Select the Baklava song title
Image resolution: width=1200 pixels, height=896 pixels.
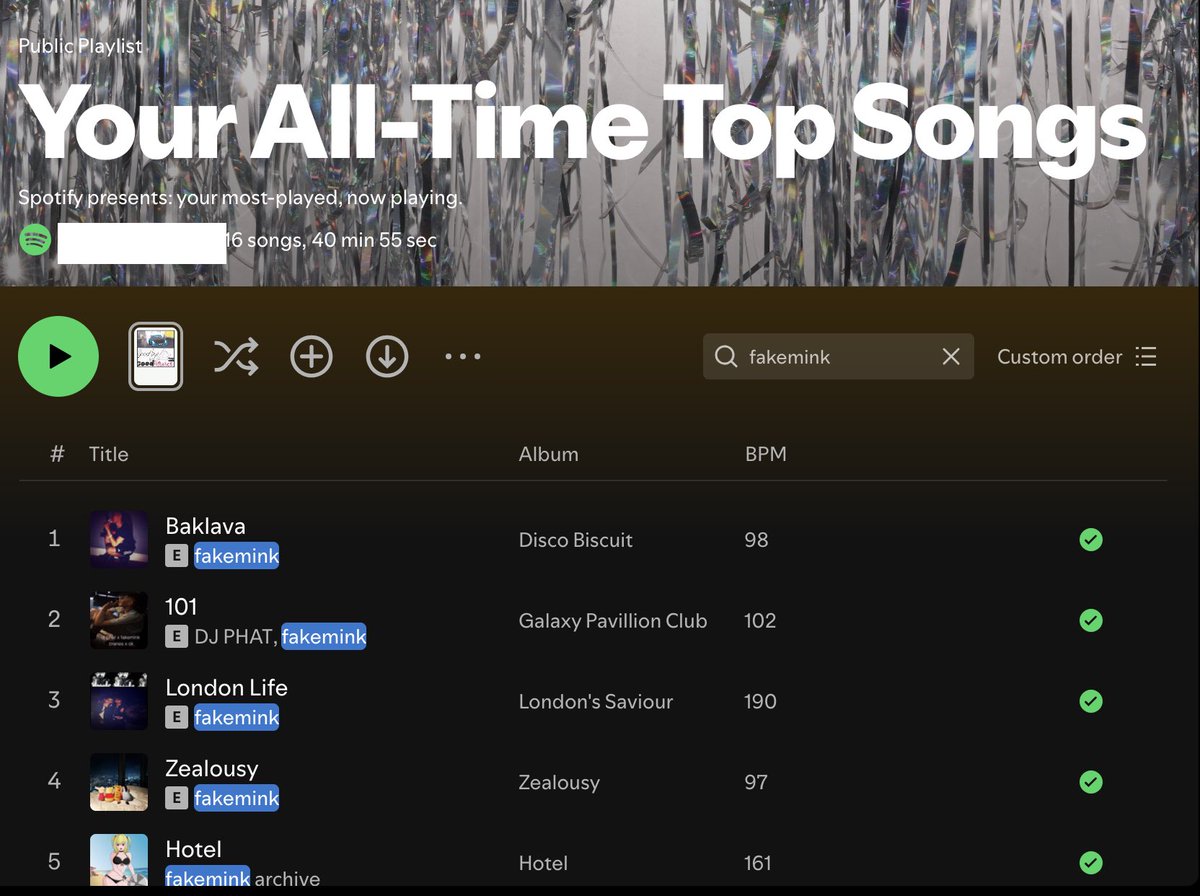pos(205,526)
